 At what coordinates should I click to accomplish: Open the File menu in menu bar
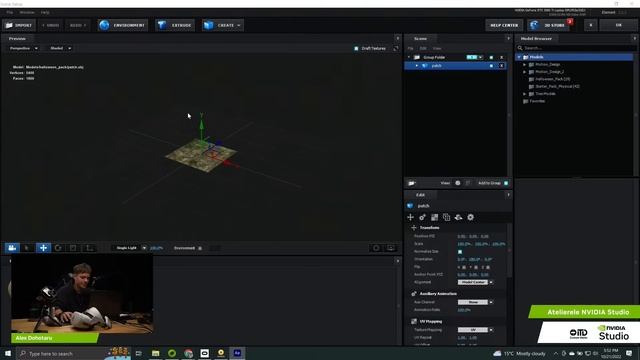tap(9, 12)
